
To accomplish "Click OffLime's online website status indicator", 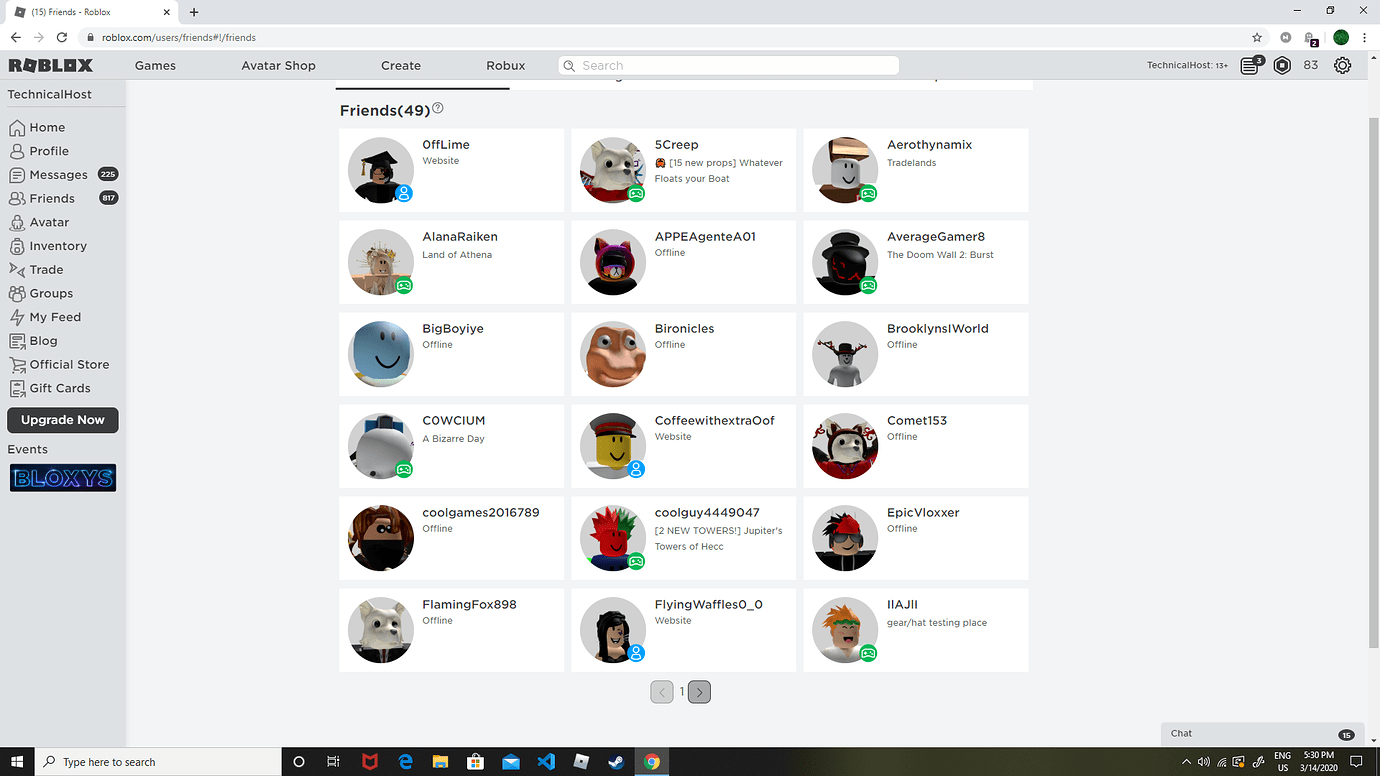I will click(x=404, y=194).
